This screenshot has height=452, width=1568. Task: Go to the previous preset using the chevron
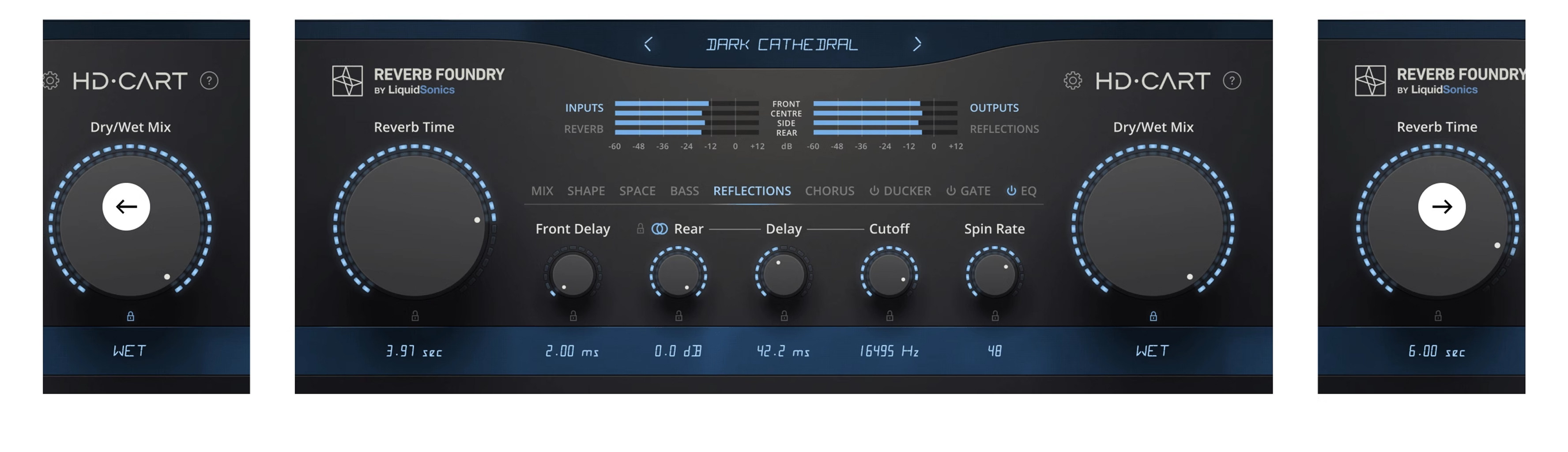tap(648, 45)
